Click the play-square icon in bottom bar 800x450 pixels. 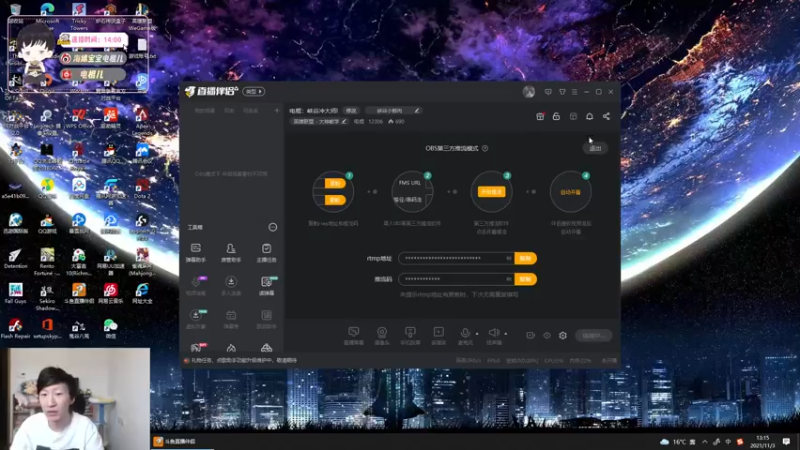point(438,335)
